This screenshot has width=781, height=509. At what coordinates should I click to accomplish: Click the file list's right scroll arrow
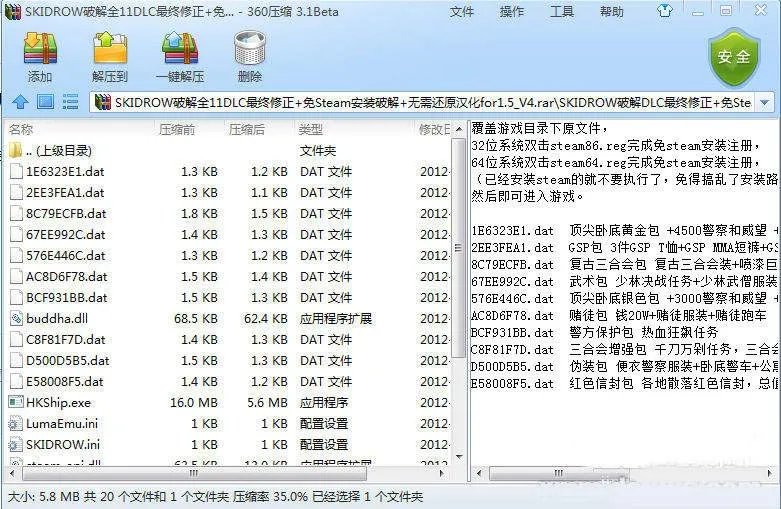click(441, 473)
